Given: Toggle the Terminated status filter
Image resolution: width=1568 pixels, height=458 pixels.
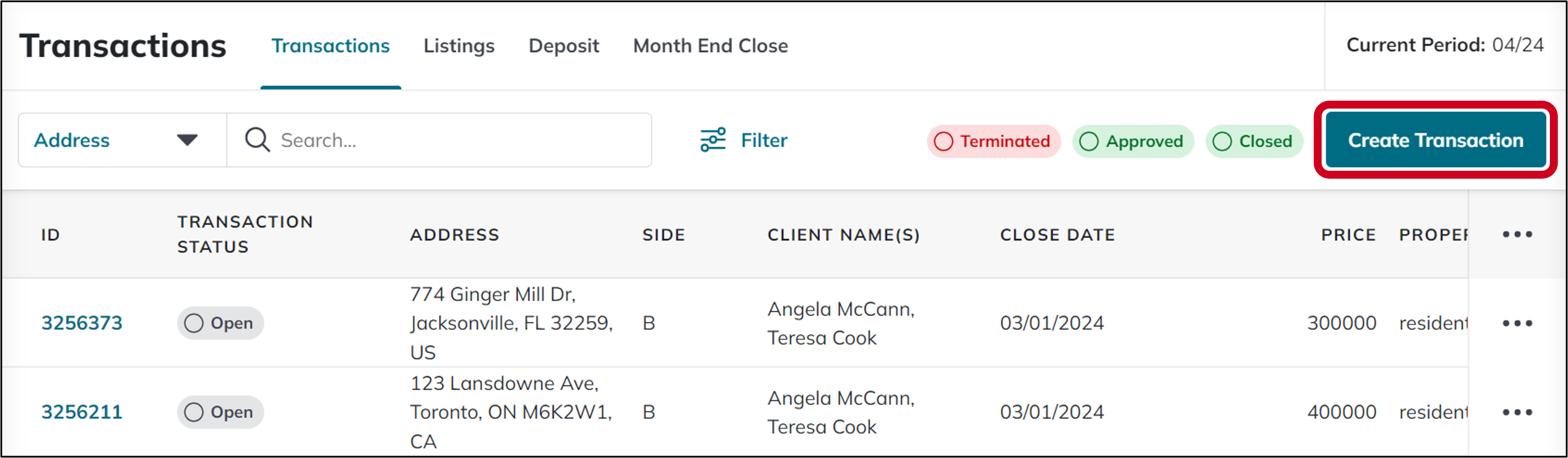Looking at the screenshot, I should point(993,141).
